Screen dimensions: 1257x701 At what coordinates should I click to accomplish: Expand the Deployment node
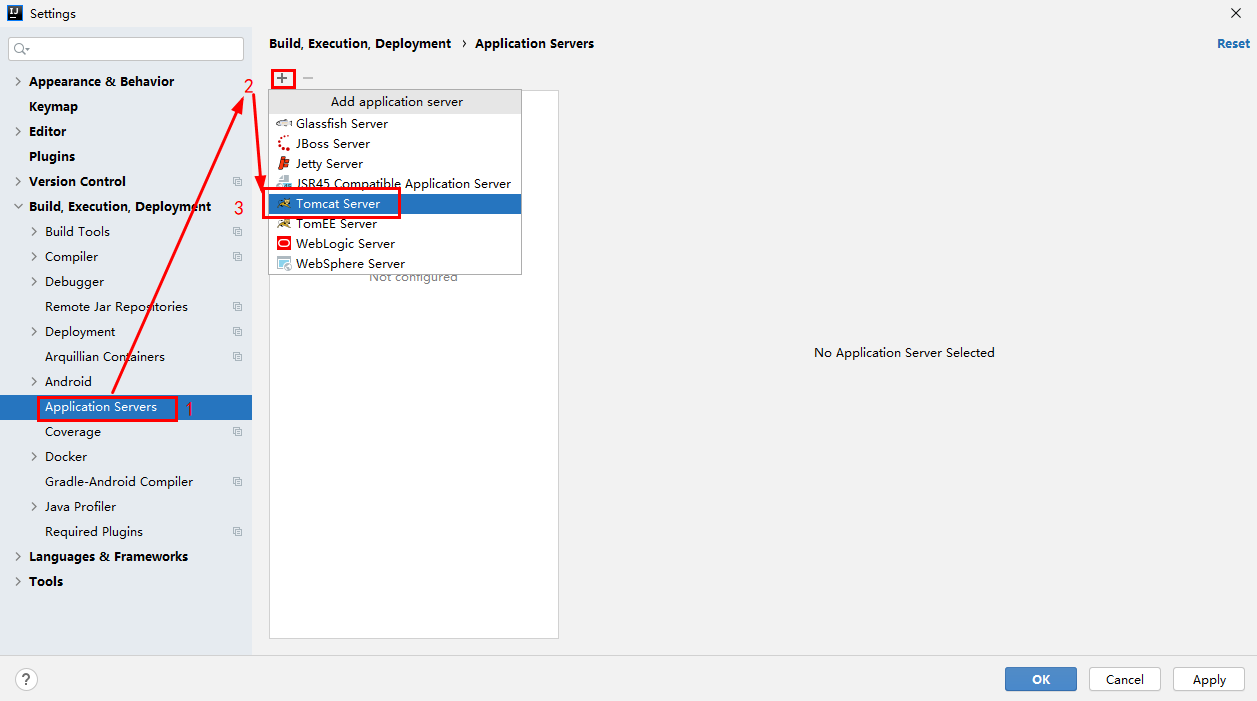[x=34, y=332]
